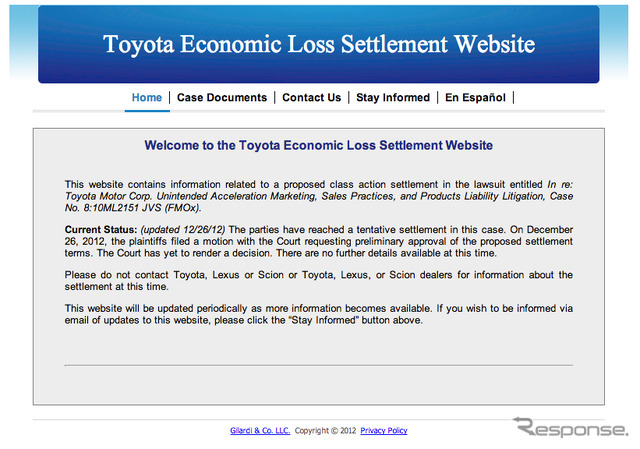Click the Toyota Economic Loss Settlement banner title
This screenshot has height=449, width=640.
pyautogui.click(x=319, y=44)
